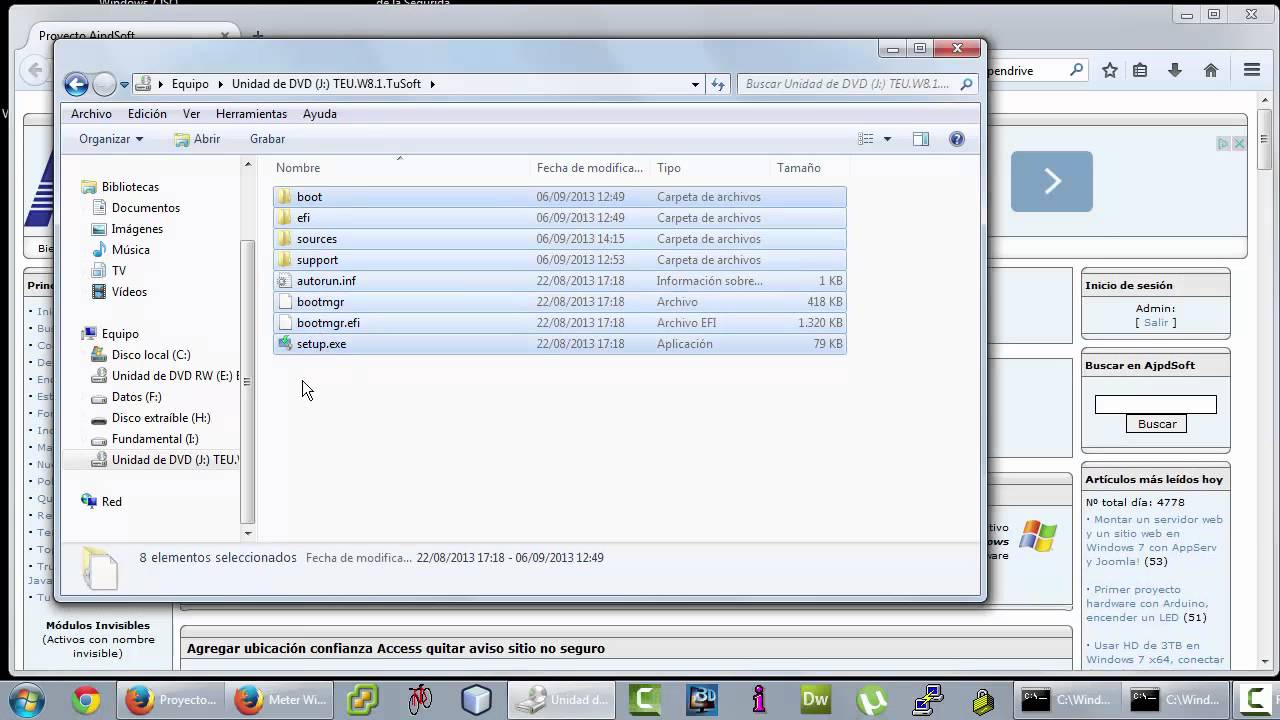This screenshot has height=720, width=1280.
Task: Open the Ayuda menu
Action: pyautogui.click(x=320, y=114)
